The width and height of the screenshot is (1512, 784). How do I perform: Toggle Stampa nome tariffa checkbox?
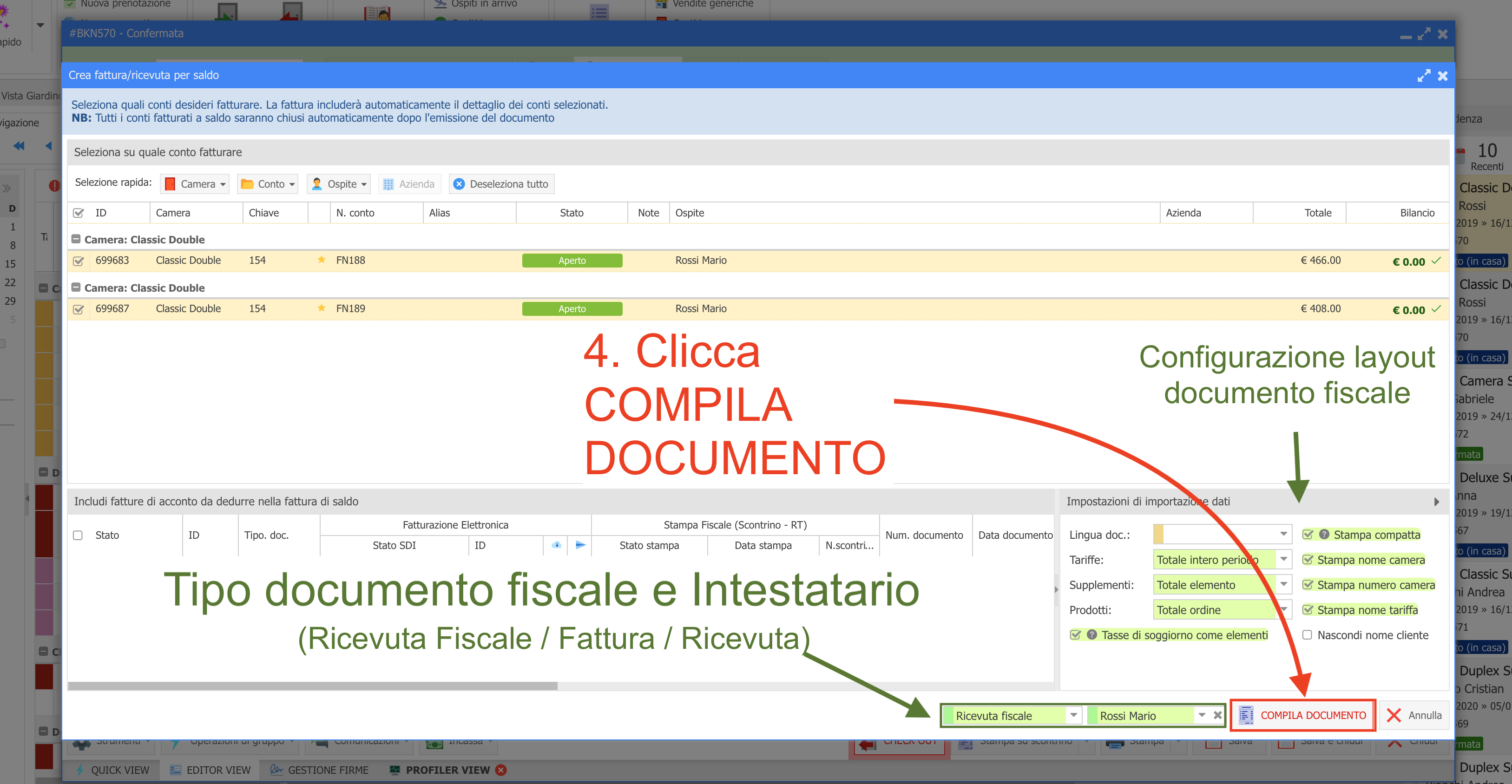1308,610
